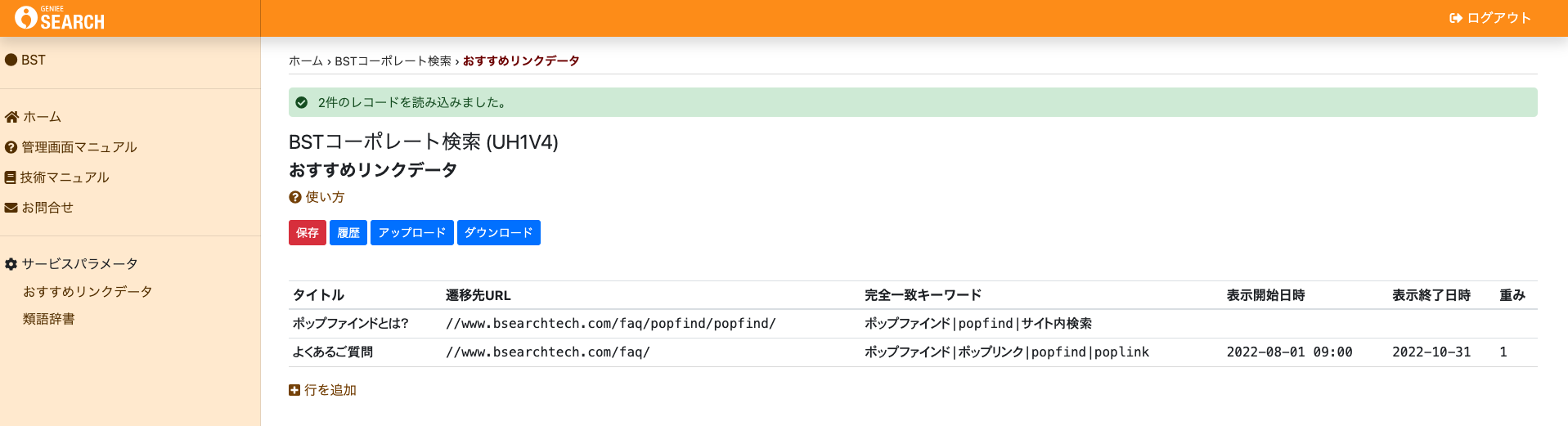Click the house icon beside ホーム

pos(11,117)
